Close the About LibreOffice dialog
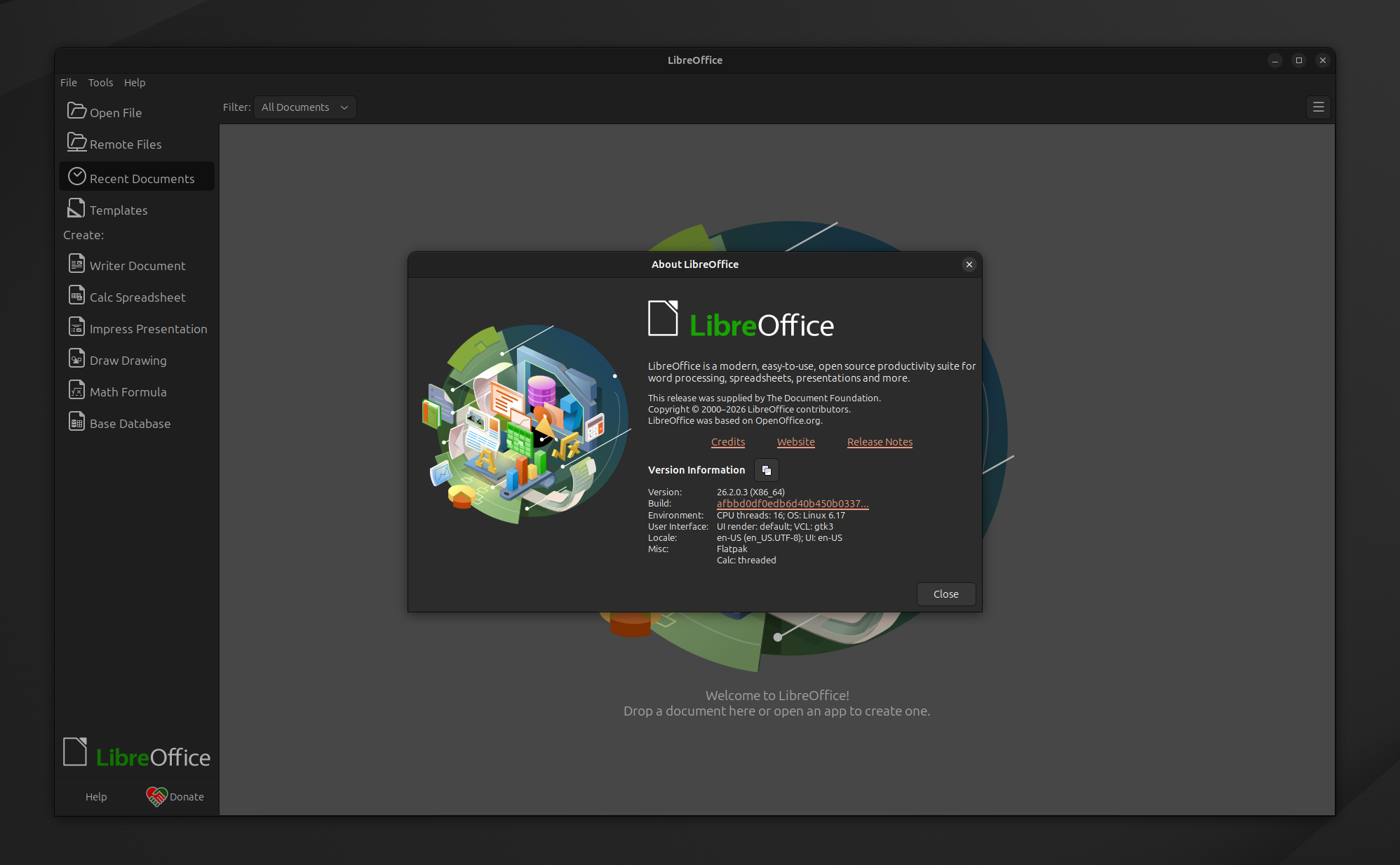The width and height of the screenshot is (1400, 865). tap(945, 594)
